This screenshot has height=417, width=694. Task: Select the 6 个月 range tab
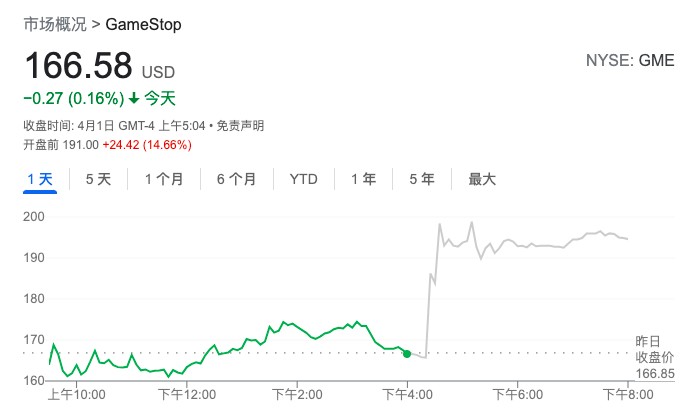click(x=236, y=180)
